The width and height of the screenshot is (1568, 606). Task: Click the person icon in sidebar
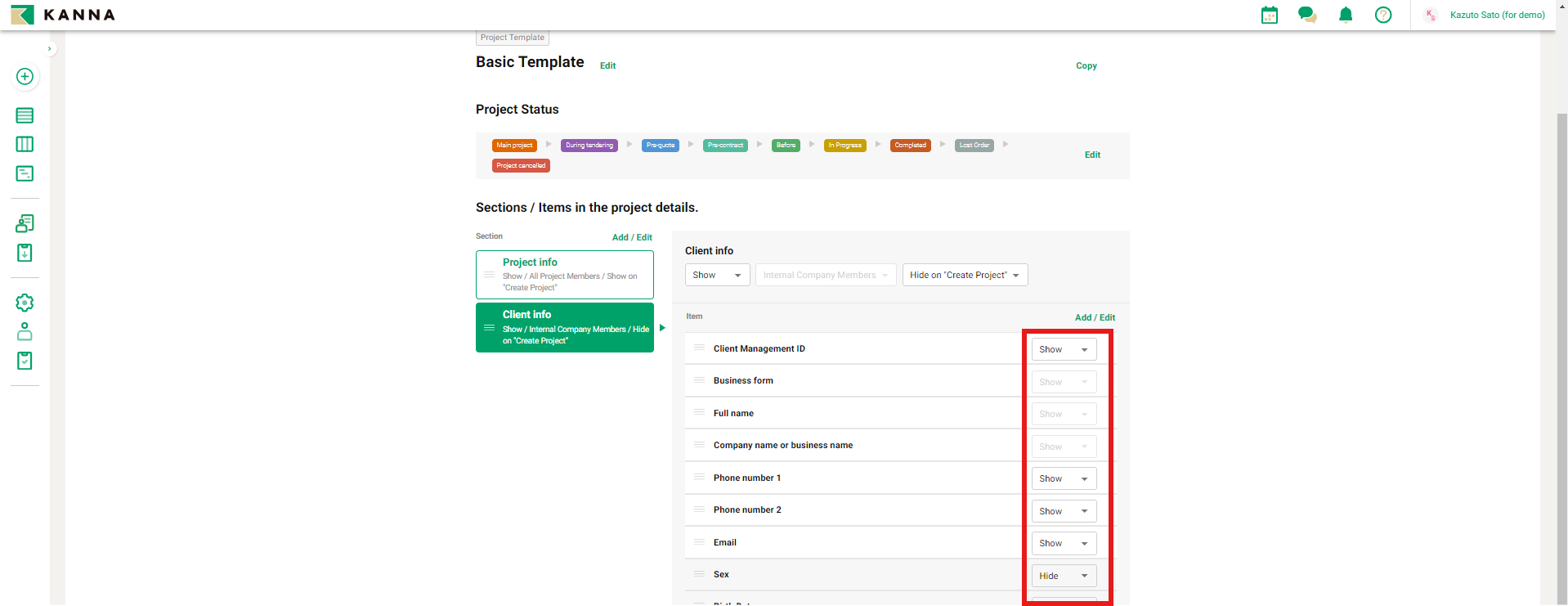[x=25, y=331]
